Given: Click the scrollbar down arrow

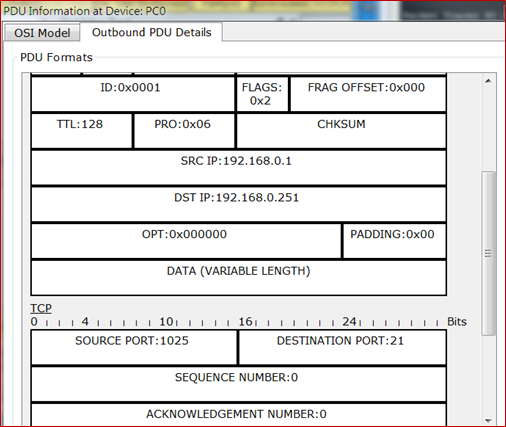Looking at the screenshot, I should (x=488, y=421).
